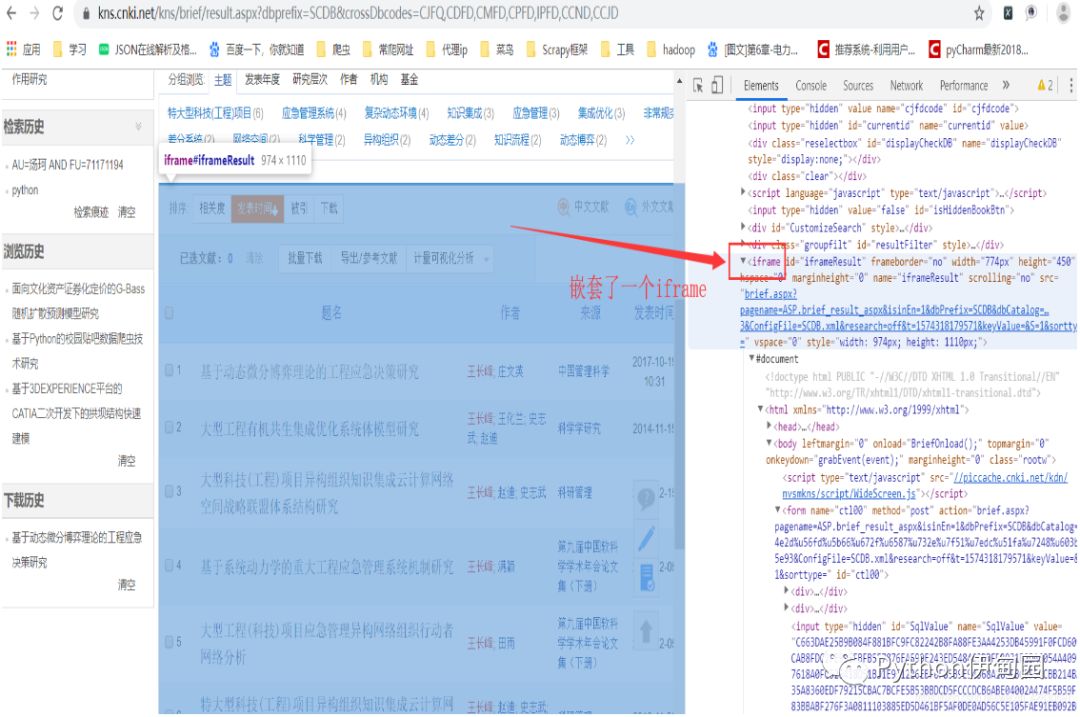Collapse the form ctl00 node in Elements tree
1080x717 pixels.
[778, 510]
